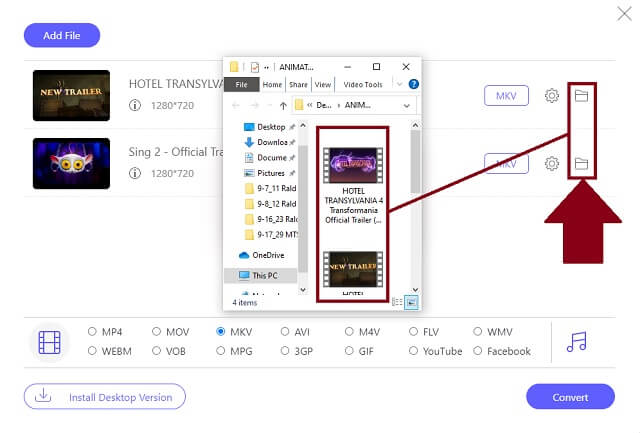Show info icon for Sing 2 video
The image size is (640, 433).
coord(135,173)
